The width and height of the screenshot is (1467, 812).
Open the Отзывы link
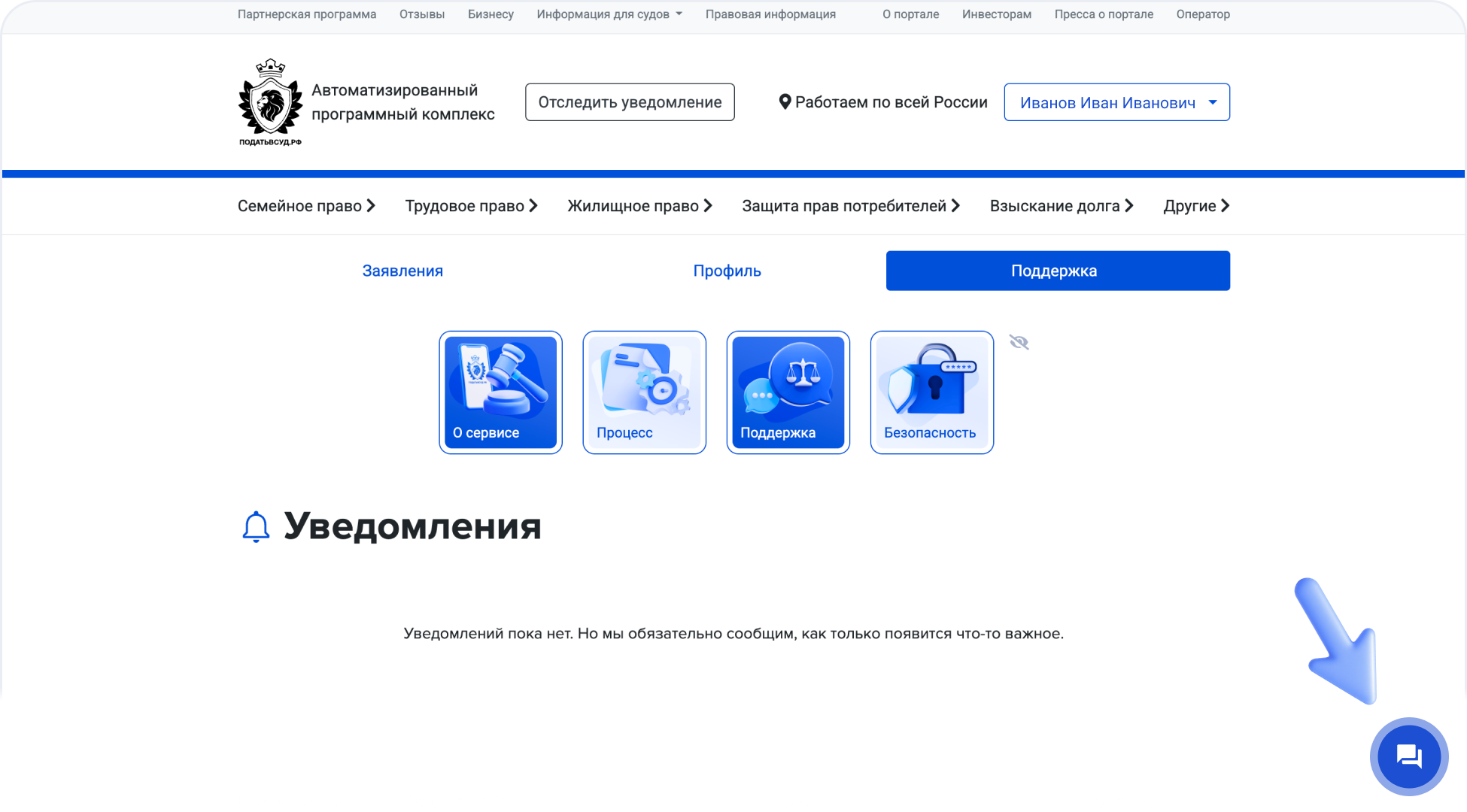point(422,14)
